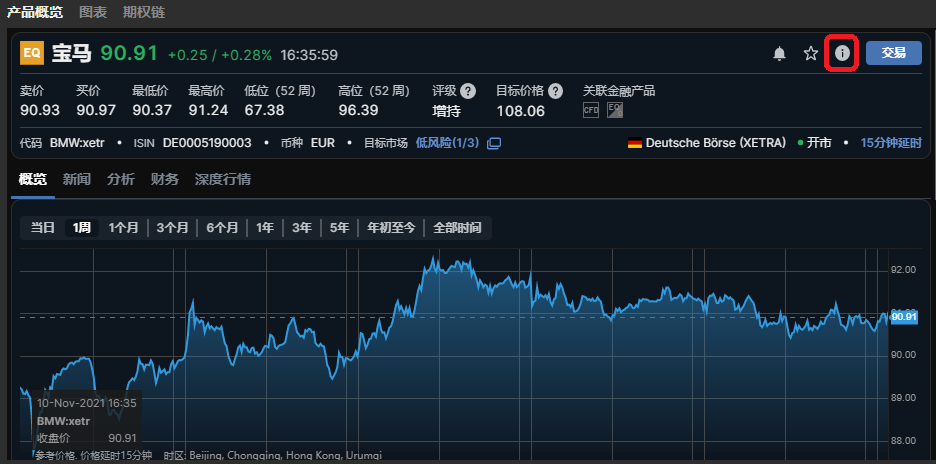This screenshot has height=464, width=936.
Task: Click the 最高价 value 91.24
Action: [208, 110]
